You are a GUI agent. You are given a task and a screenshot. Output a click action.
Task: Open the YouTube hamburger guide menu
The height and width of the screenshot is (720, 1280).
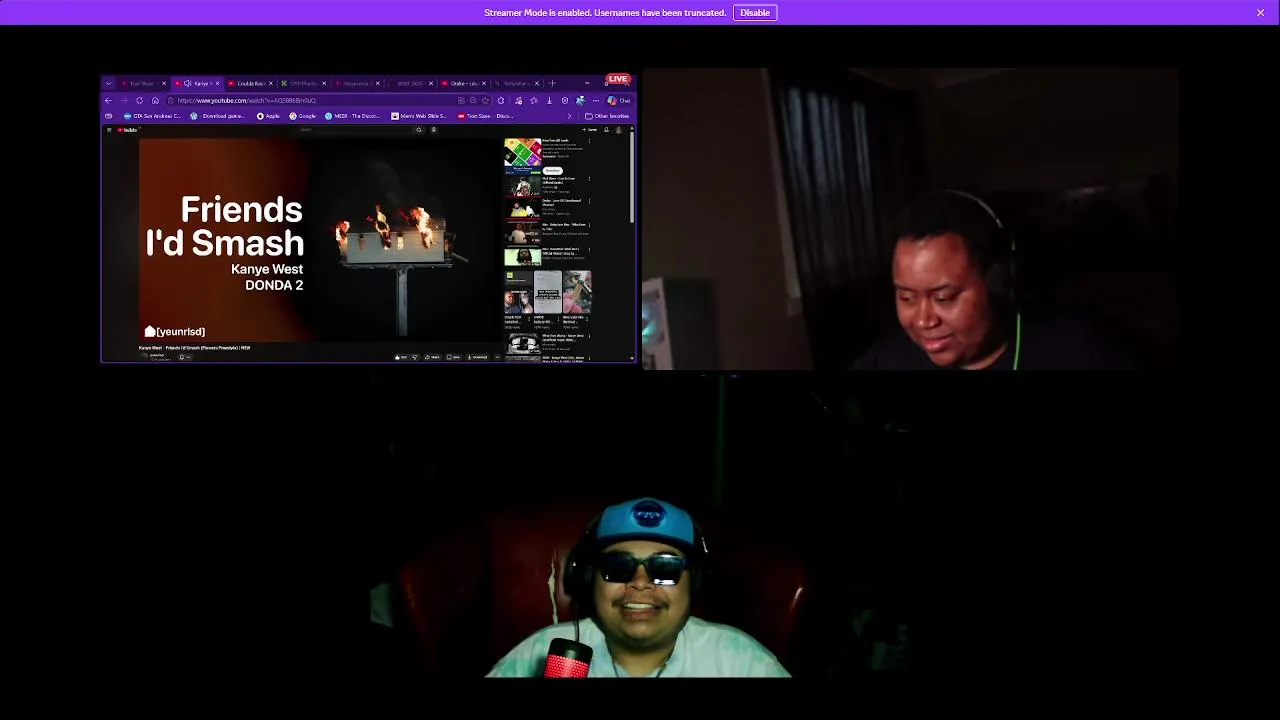109,130
